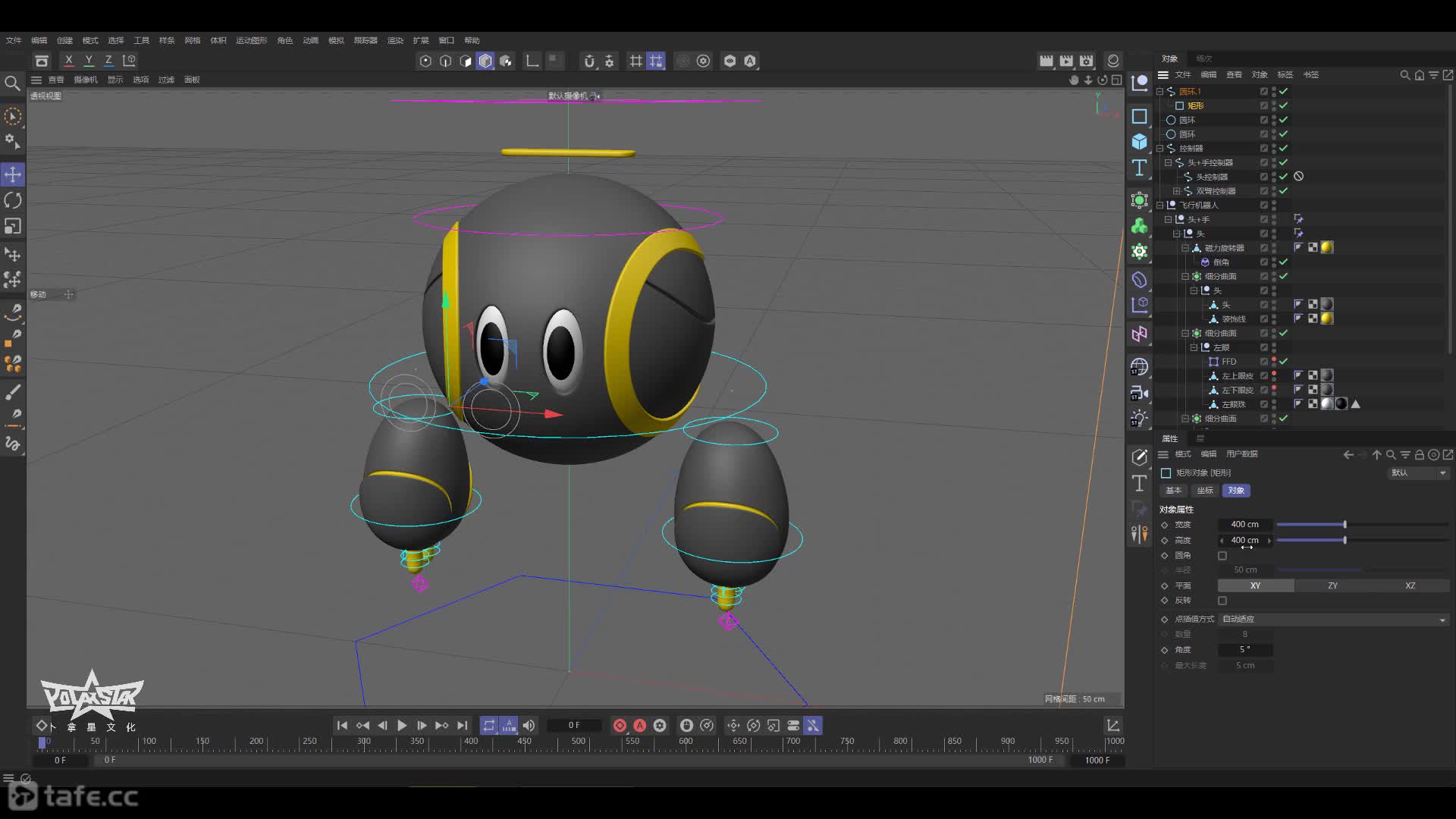Image resolution: width=1456 pixels, height=819 pixels.
Task: Click the render to picture viewer clapboard icon
Action: point(1066,61)
